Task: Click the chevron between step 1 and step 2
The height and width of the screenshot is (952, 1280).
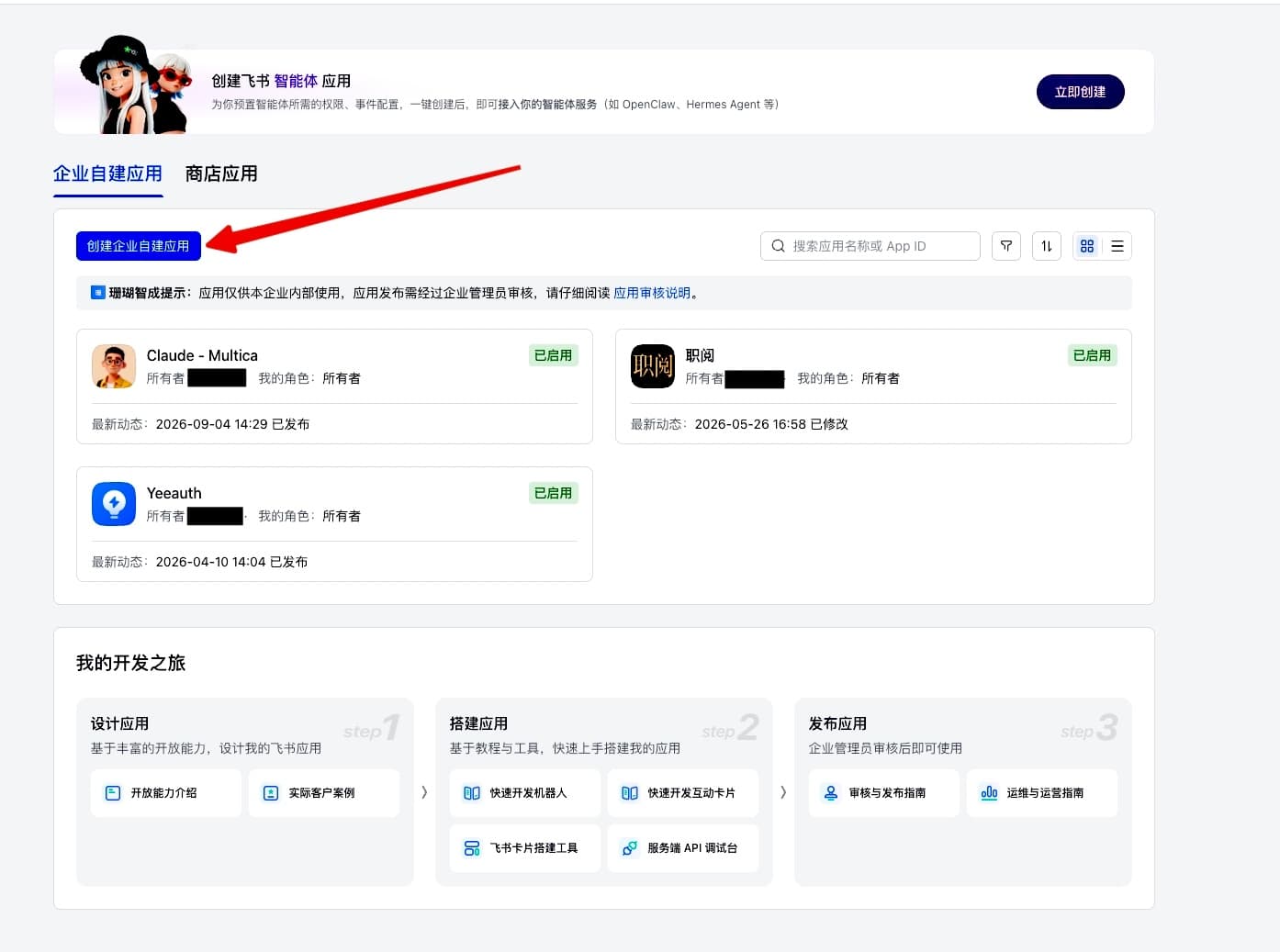Action: tap(424, 792)
